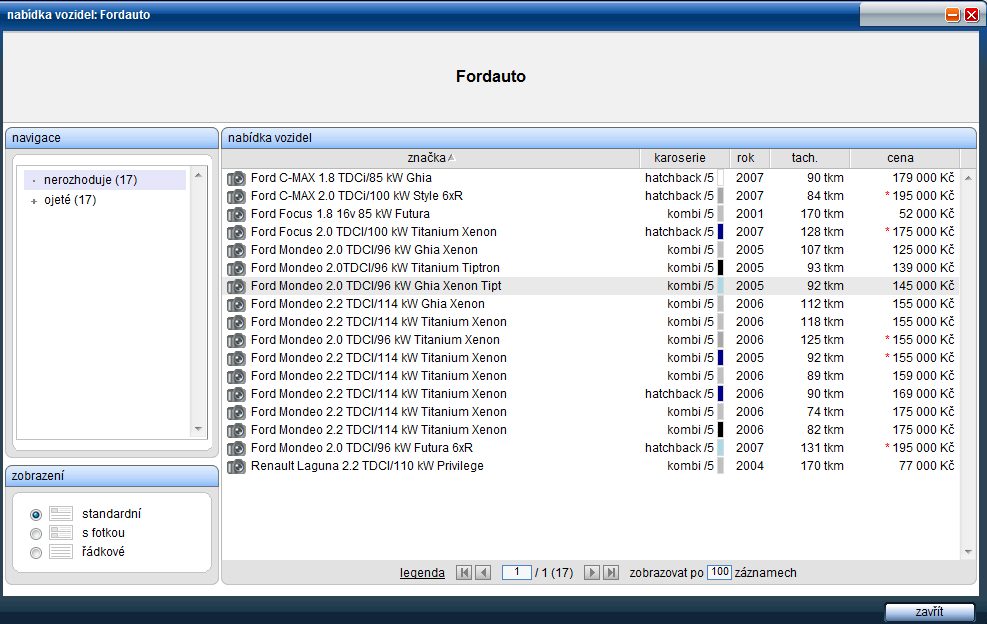Click dark blue color swatch of Ford Focus 2.0 Titanium

click(x=720, y=232)
